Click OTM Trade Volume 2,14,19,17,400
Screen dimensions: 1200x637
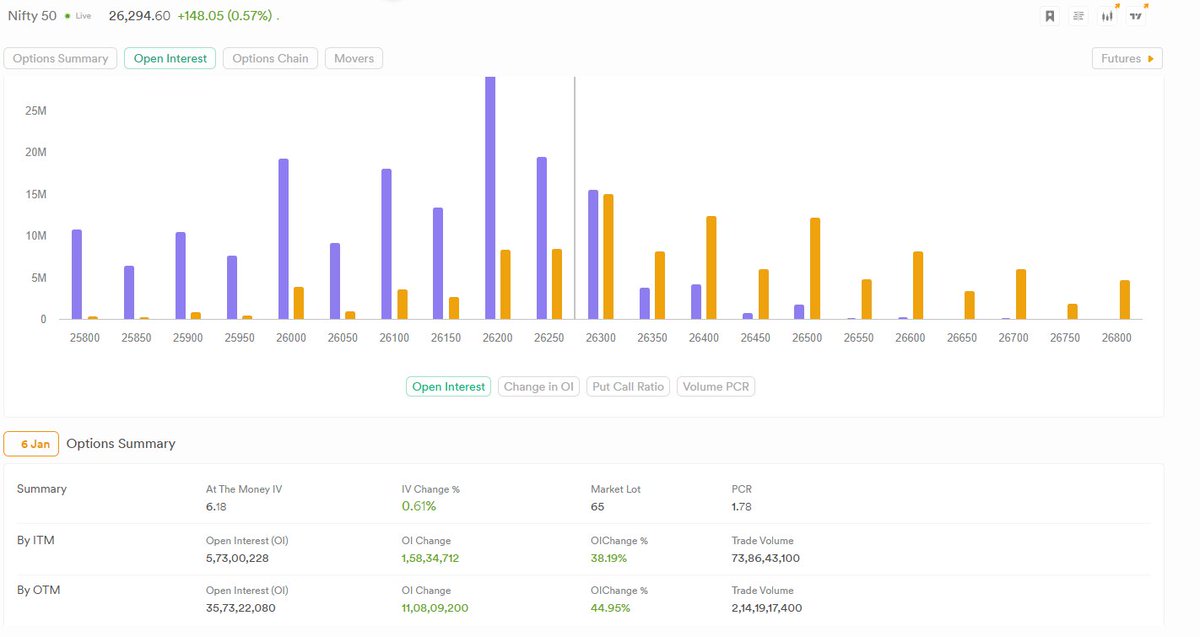click(x=767, y=608)
